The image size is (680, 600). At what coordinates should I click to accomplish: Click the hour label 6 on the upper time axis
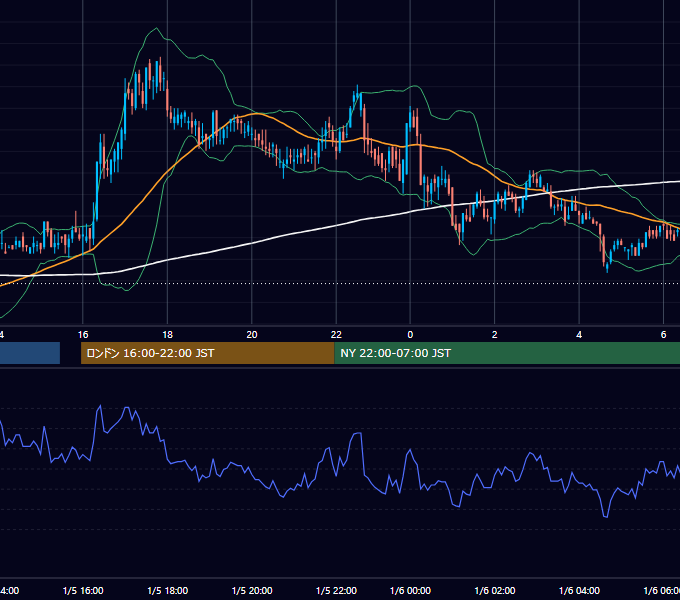[663, 335]
